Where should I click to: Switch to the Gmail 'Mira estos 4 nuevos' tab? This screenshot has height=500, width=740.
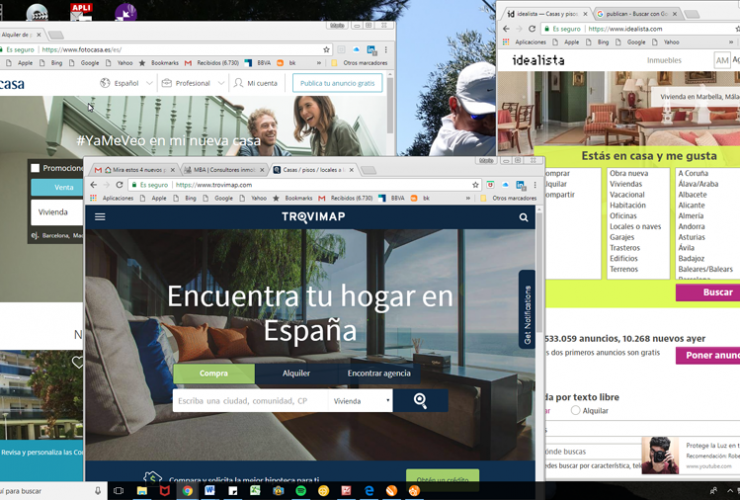134,169
